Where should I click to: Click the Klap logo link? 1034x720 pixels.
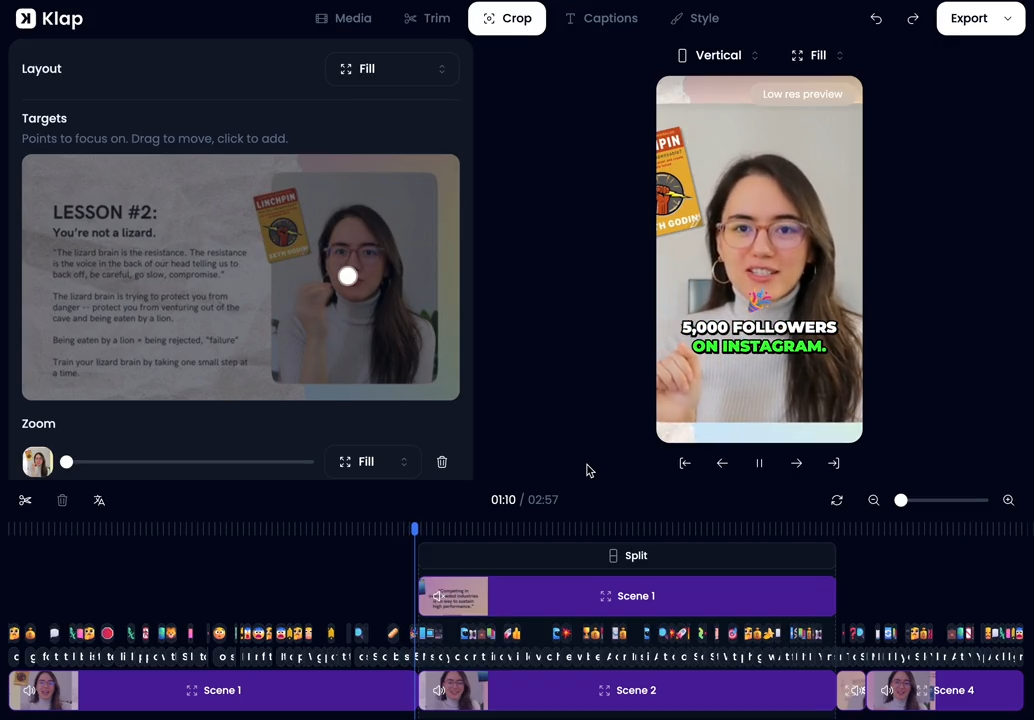pos(49,19)
